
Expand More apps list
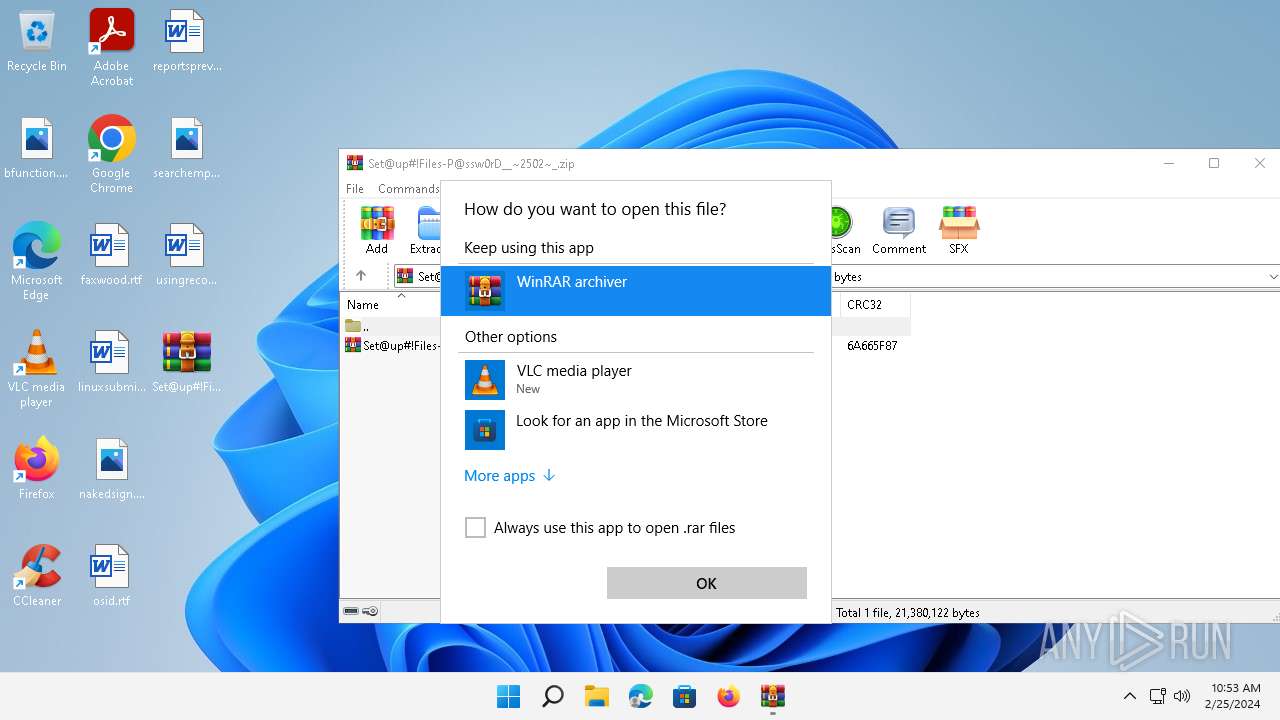[509, 476]
